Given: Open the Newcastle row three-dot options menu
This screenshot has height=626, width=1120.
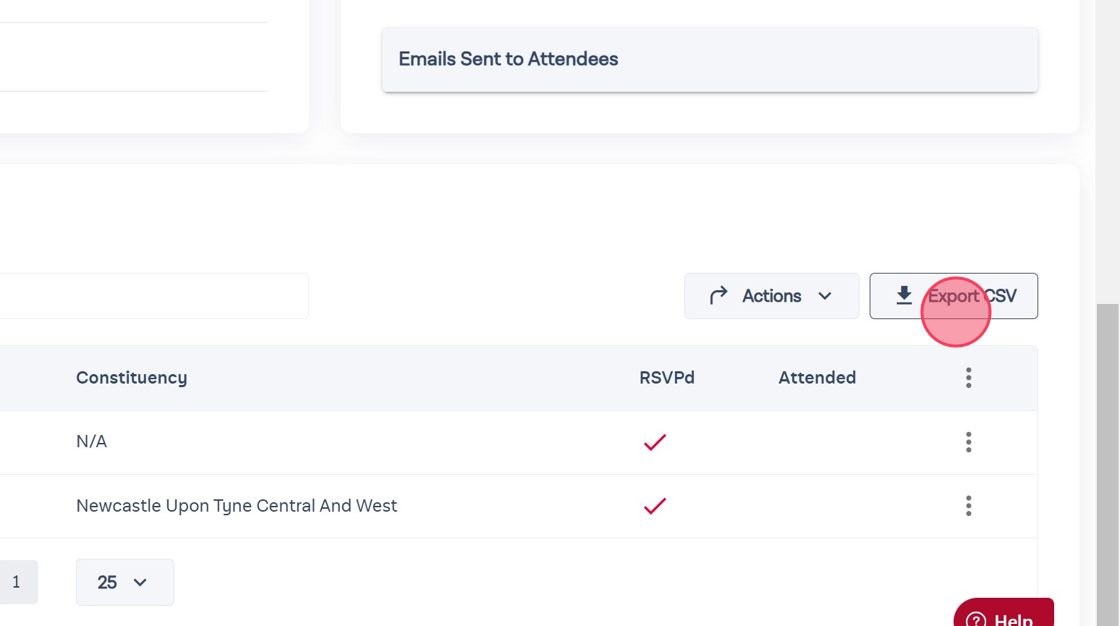Looking at the screenshot, I should pos(968,506).
